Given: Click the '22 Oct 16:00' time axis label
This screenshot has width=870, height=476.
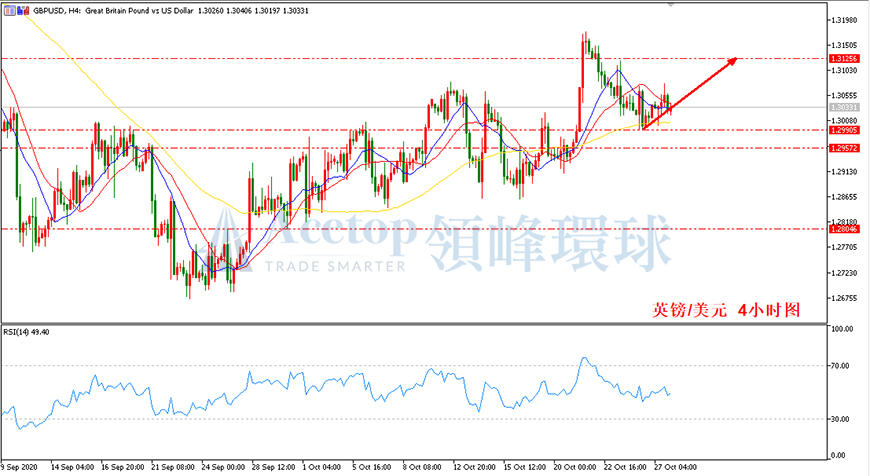Looking at the screenshot, I should pos(625,467).
